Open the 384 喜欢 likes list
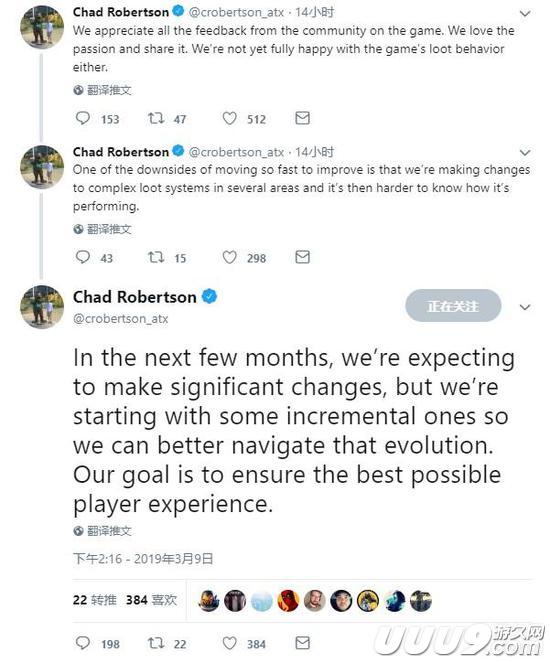 [x=151, y=600]
